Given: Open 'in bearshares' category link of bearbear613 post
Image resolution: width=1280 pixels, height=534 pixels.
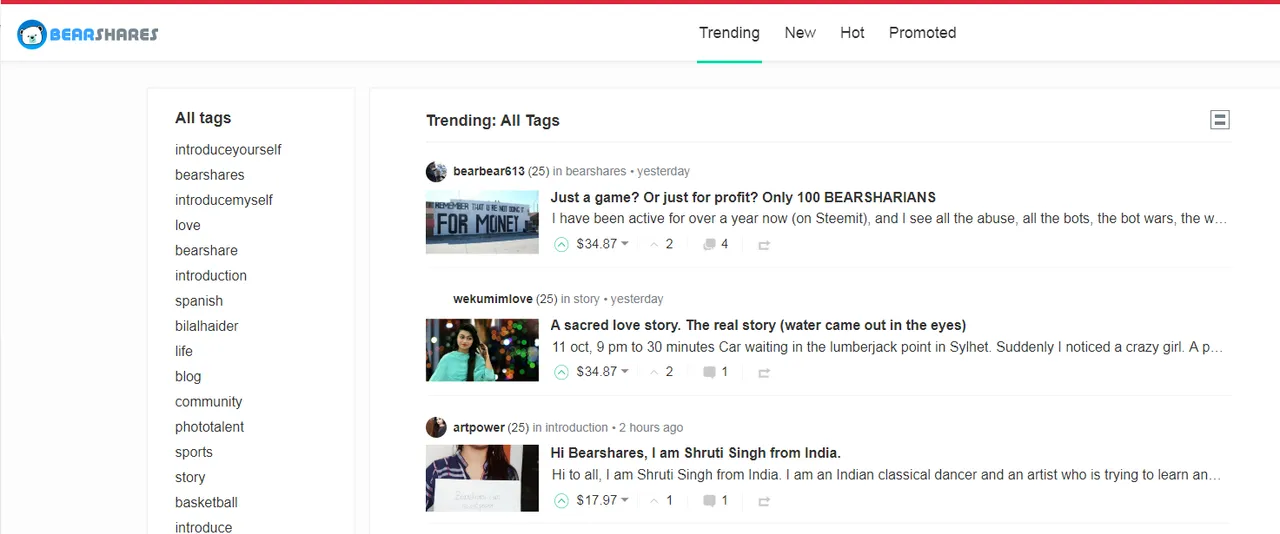Looking at the screenshot, I should pos(596,171).
